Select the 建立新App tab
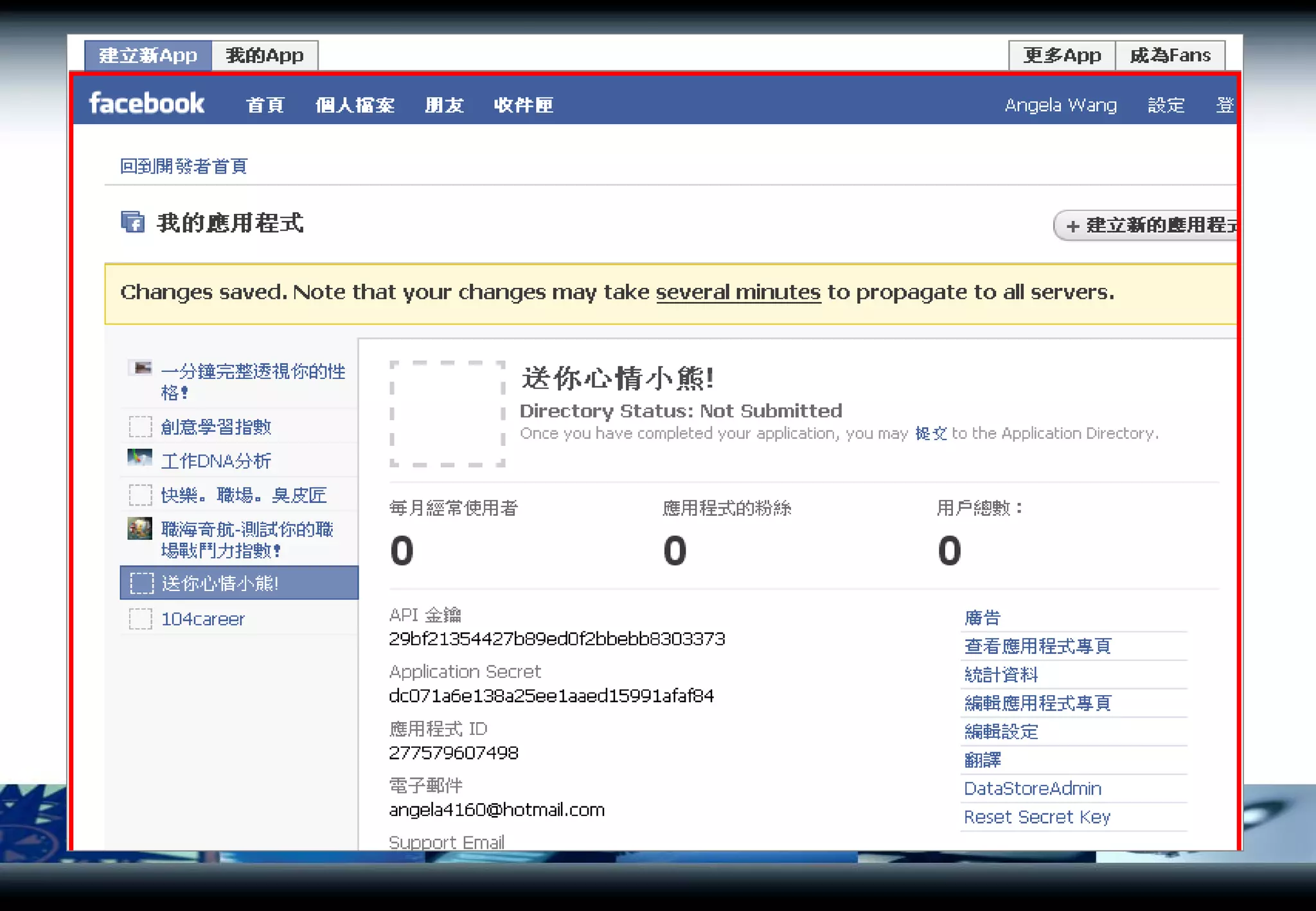1316x911 pixels. point(148,55)
